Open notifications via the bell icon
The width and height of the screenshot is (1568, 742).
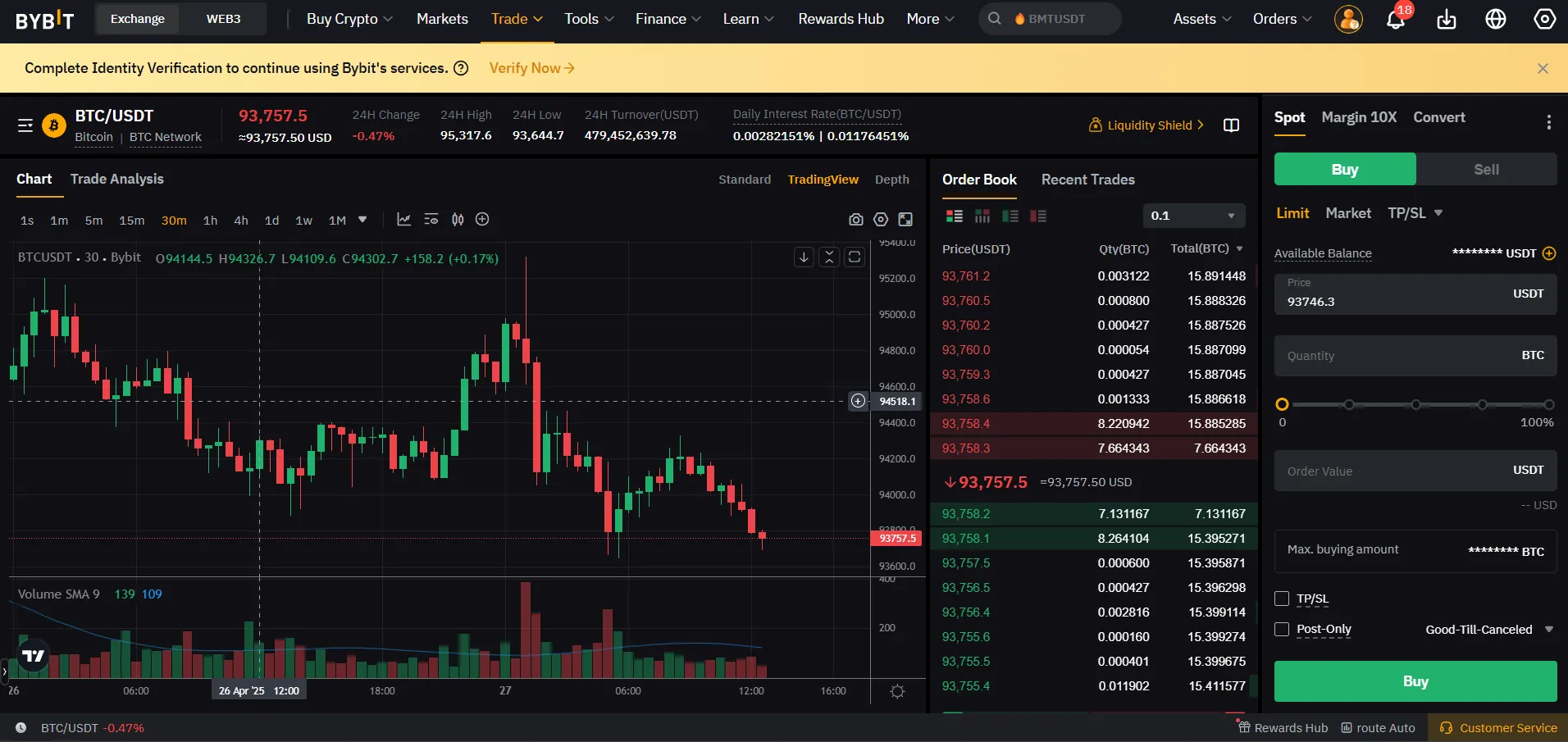(1394, 19)
